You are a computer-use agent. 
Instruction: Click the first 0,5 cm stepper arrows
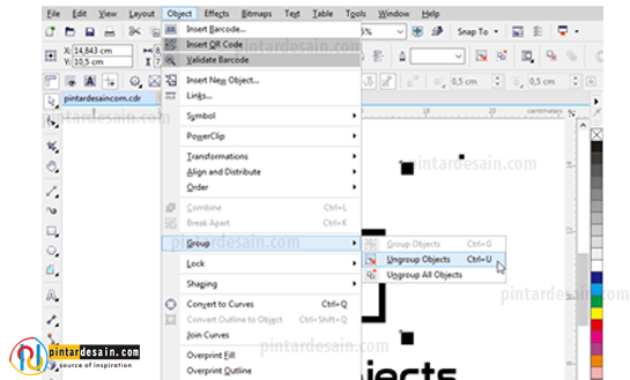[x=498, y=81]
